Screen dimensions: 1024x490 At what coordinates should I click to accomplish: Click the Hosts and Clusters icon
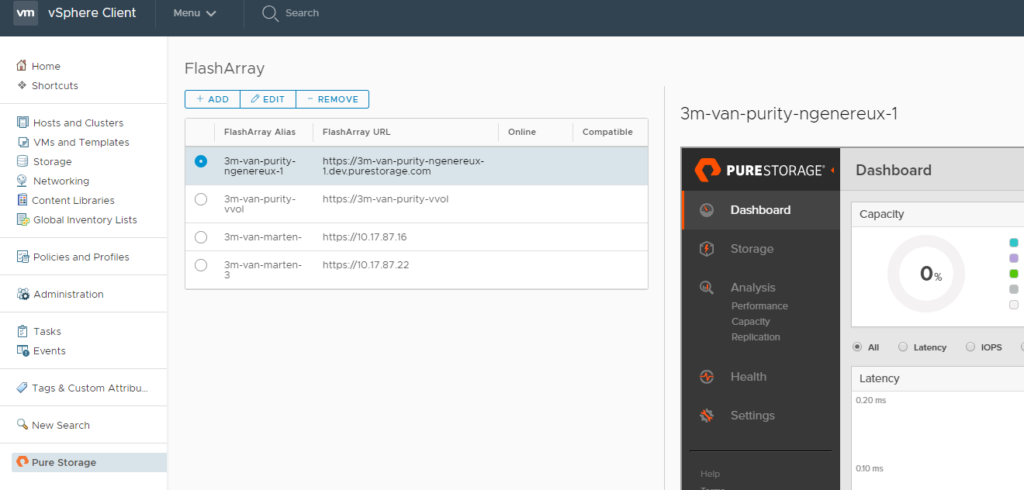point(23,123)
